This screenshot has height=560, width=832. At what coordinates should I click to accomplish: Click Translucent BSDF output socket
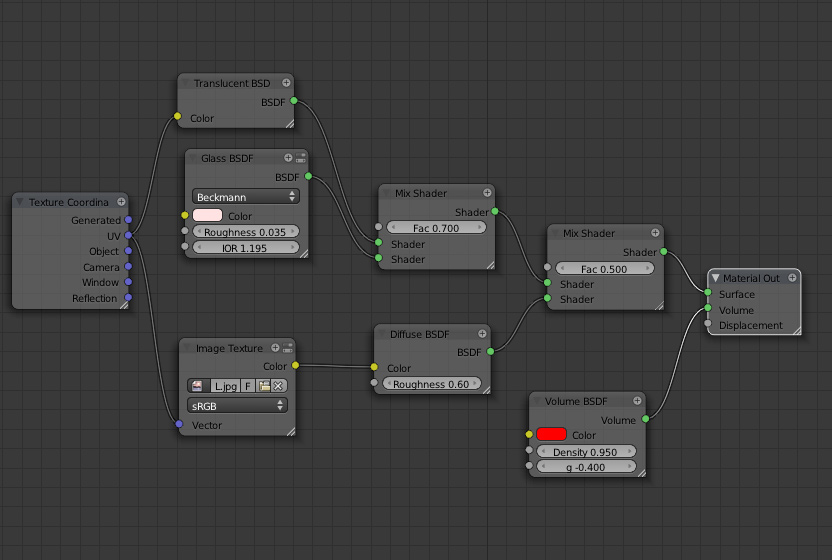click(294, 100)
